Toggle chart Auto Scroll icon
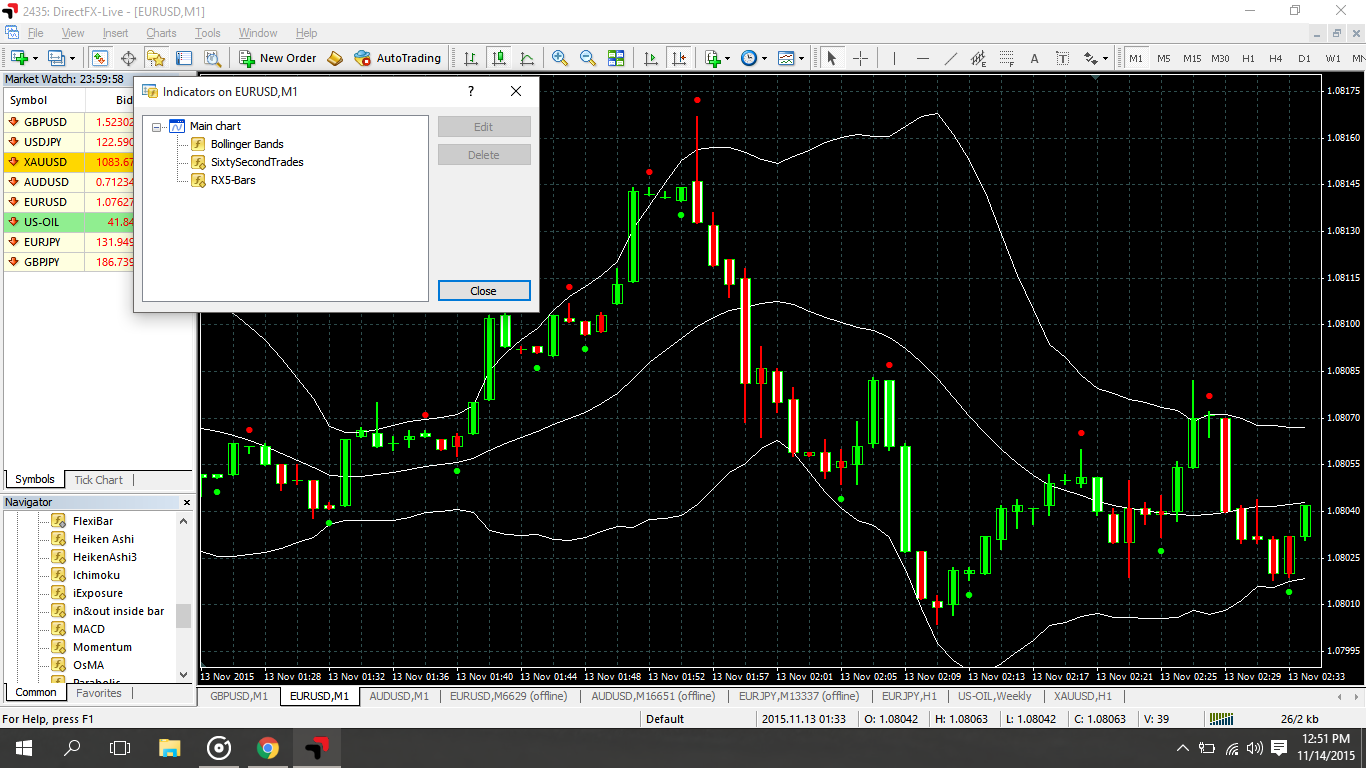This screenshot has height=768, width=1366. 651,58
